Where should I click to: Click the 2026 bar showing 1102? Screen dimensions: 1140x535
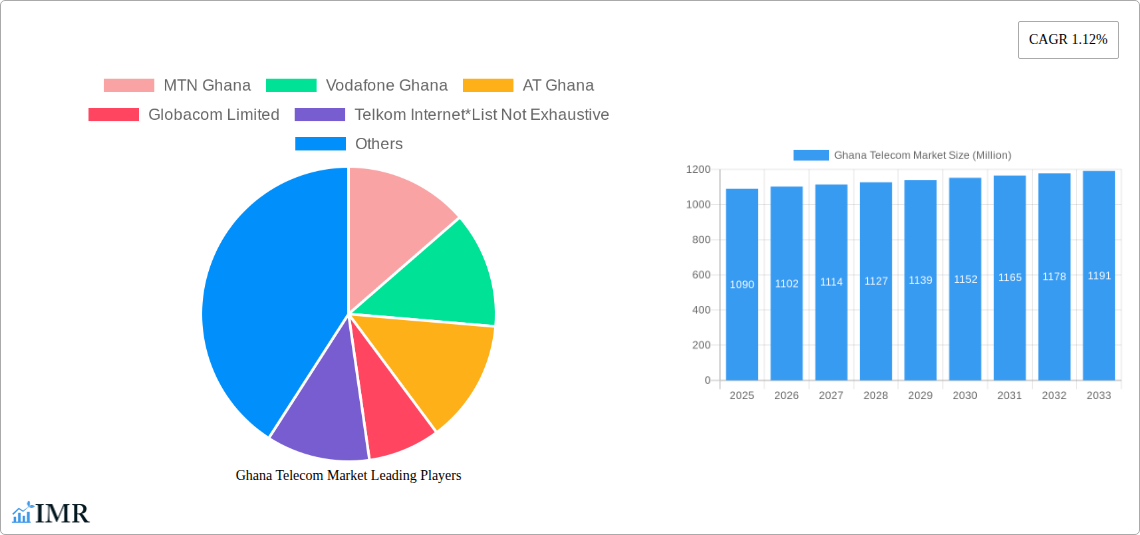tap(787, 283)
